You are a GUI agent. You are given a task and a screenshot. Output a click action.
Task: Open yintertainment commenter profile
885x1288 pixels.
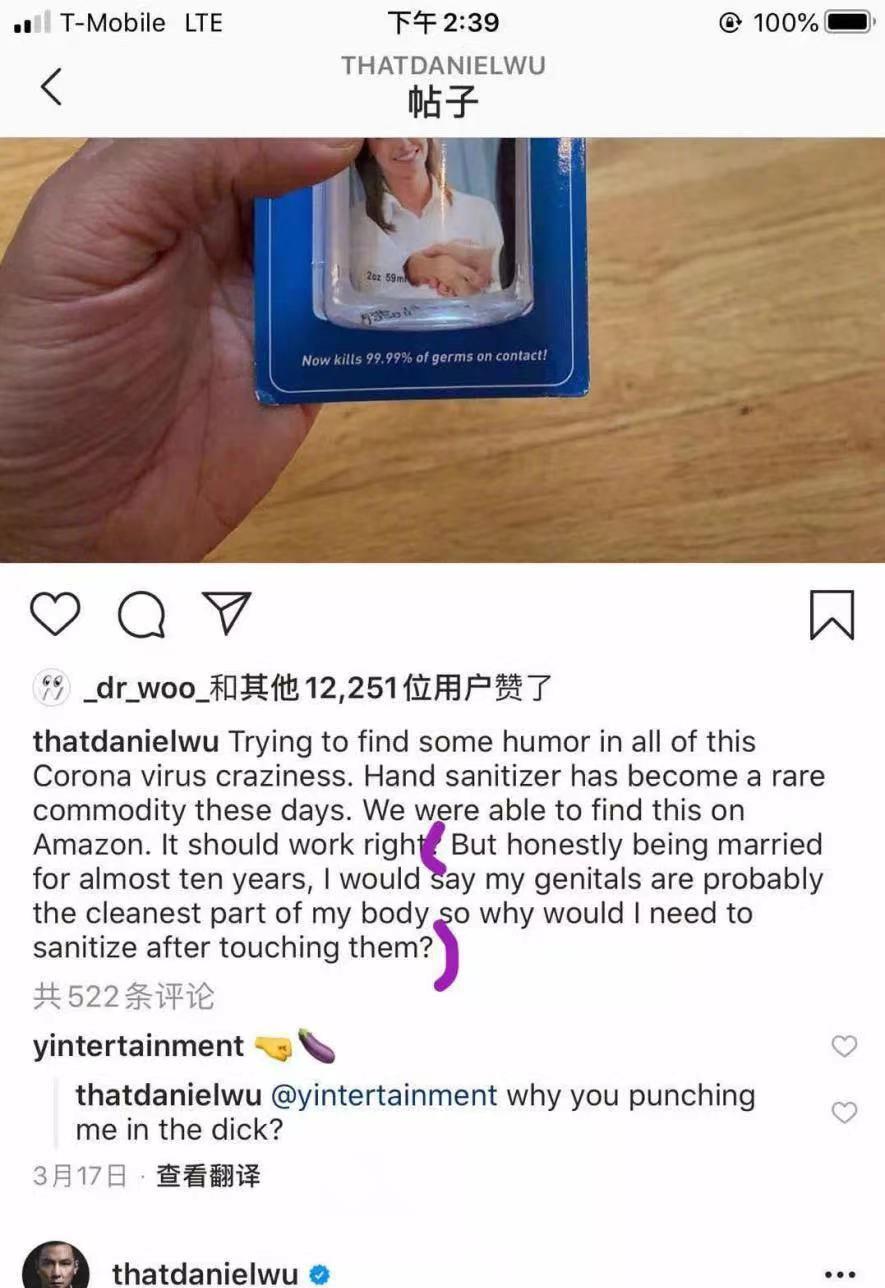[138, 1046]
